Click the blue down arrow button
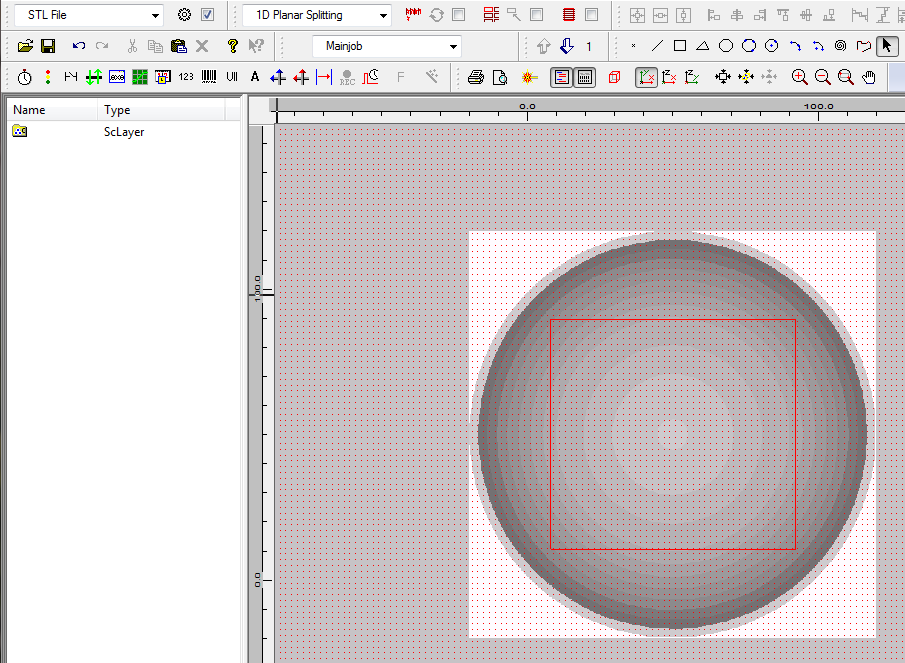Image resolution: width=905 pixels, height=663 pixels. tap(566, 46)
